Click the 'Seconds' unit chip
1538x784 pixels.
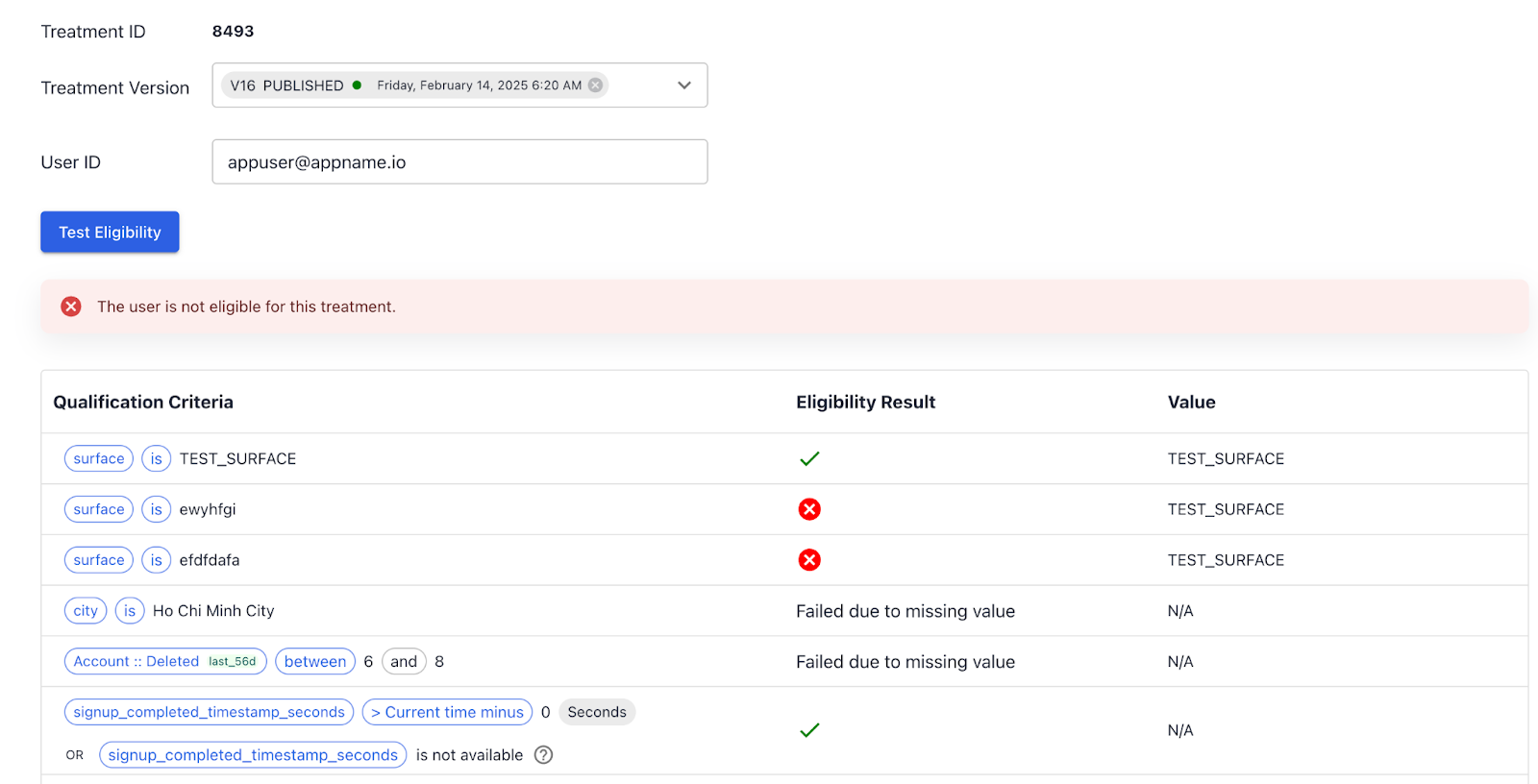click(x=597, y=712)
